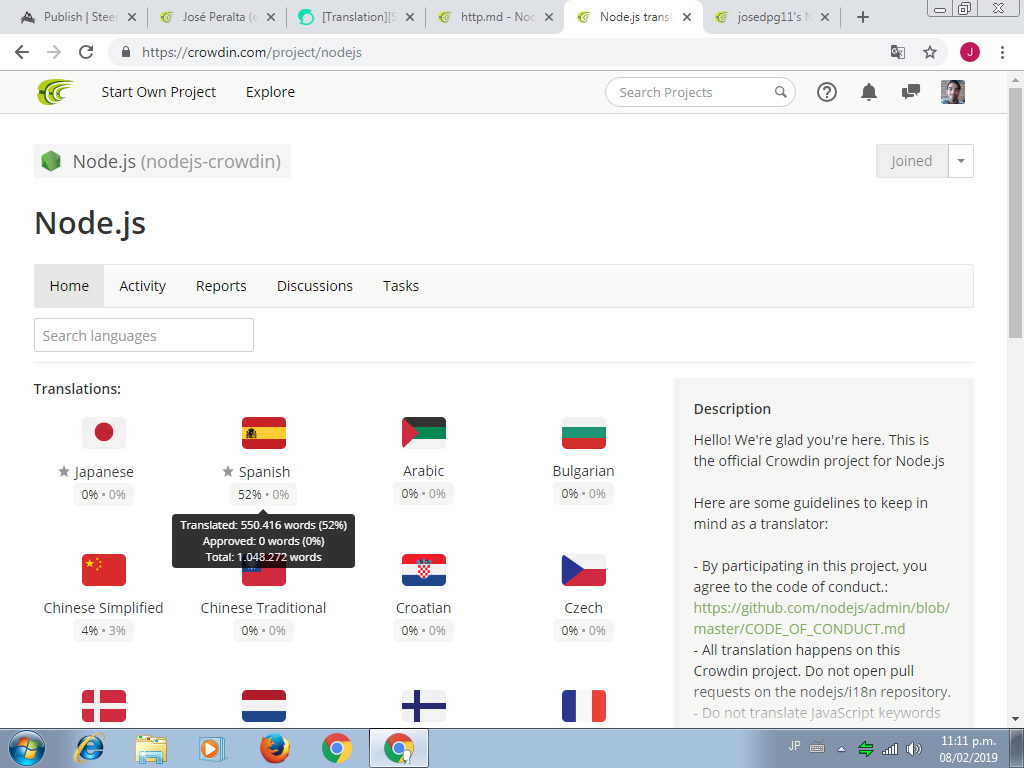Screen dimensions: 1024x768
Task: Show hidden system tray icons
Action: click(x=841, y=748)
